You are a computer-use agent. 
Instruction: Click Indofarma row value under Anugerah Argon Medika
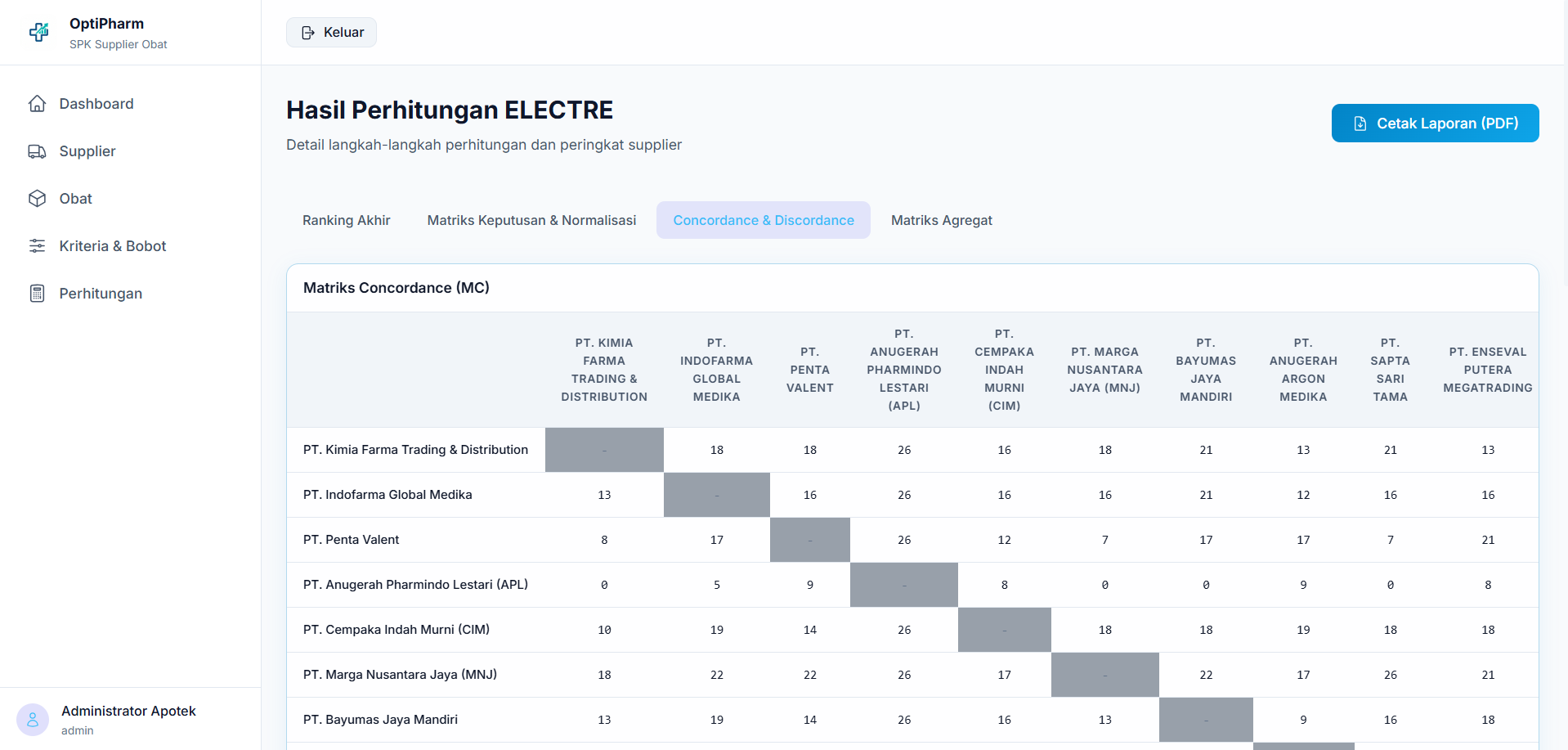[x=1304, y=495]
